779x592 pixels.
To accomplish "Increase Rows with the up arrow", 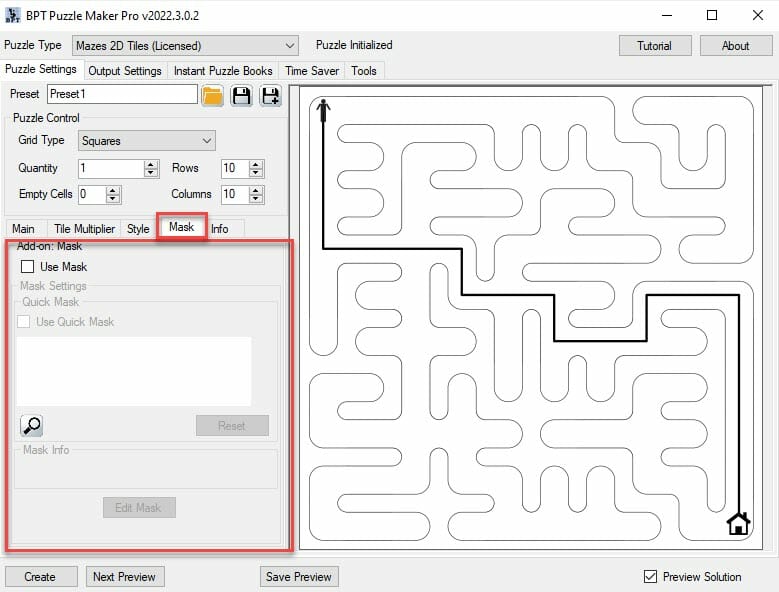I will coord(256,164).
